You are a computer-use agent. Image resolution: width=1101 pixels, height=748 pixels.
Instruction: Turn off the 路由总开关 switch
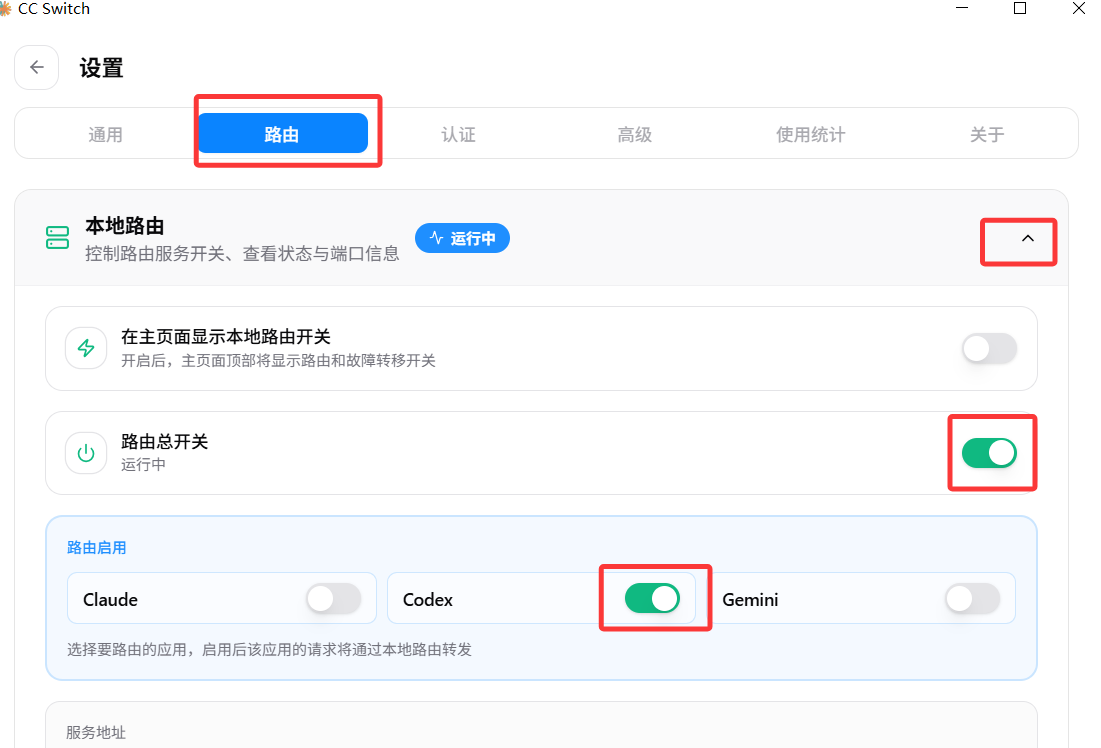pyautogui.click(x=989, y=453)
